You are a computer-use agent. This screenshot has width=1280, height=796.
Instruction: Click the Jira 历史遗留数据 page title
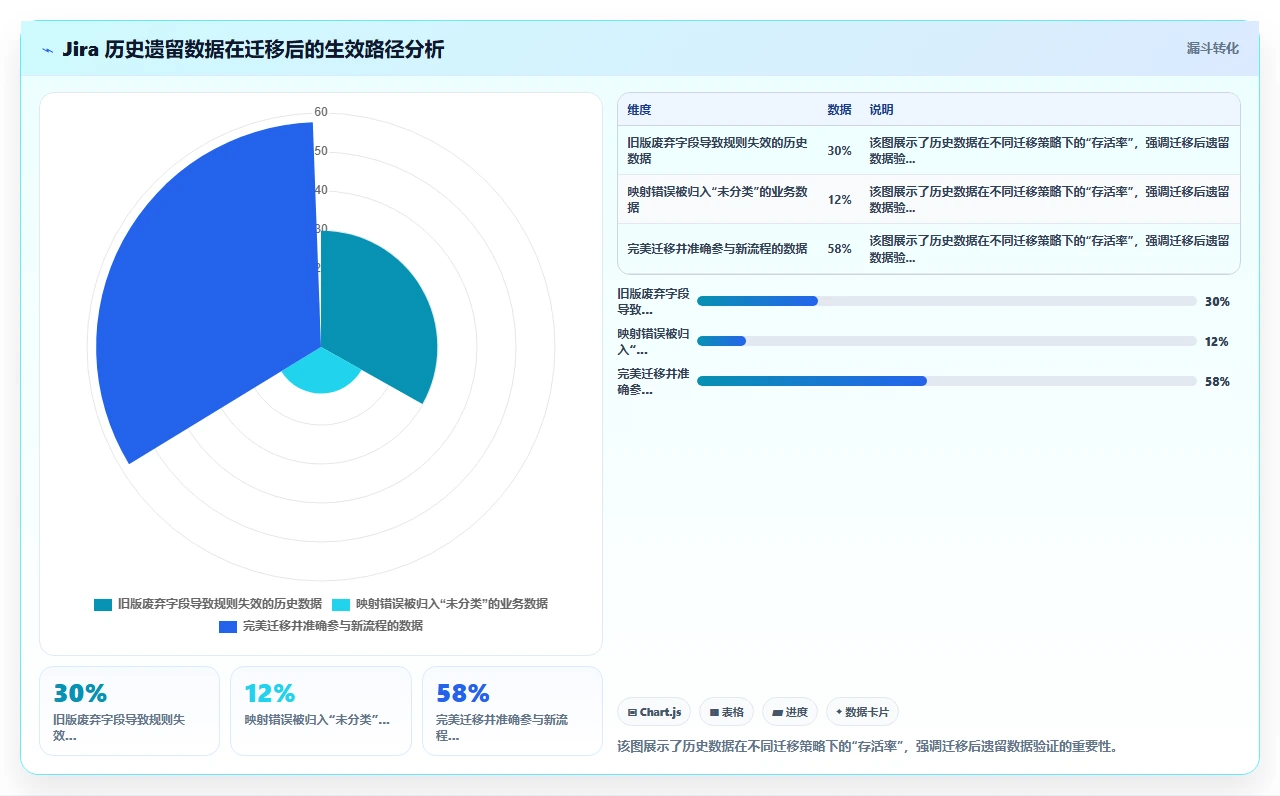[253, 50]
